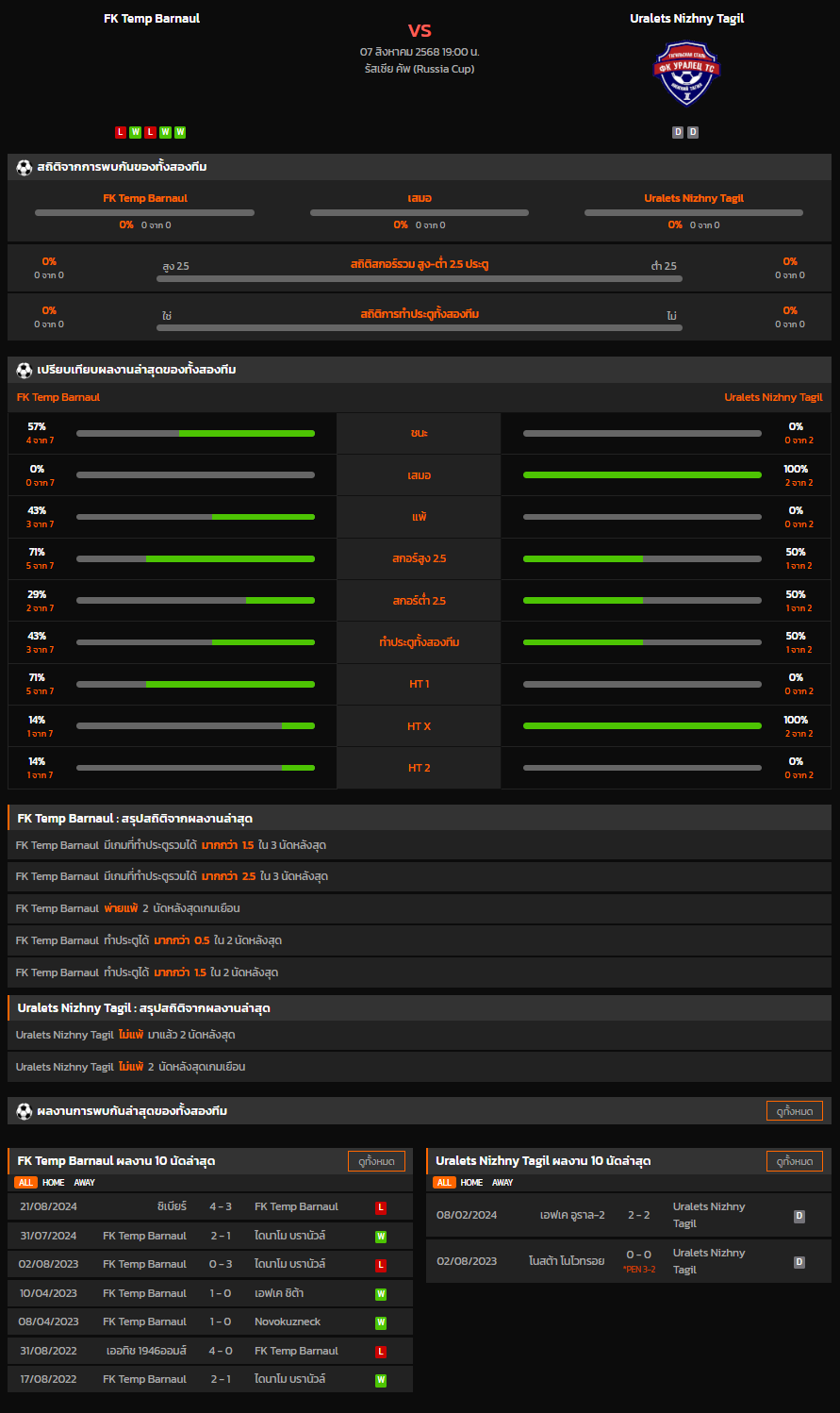Click the 17/08/2022 match date
Image resolution: width=840 pixels, height=1413 pixels.
(x=48, y=1379)
